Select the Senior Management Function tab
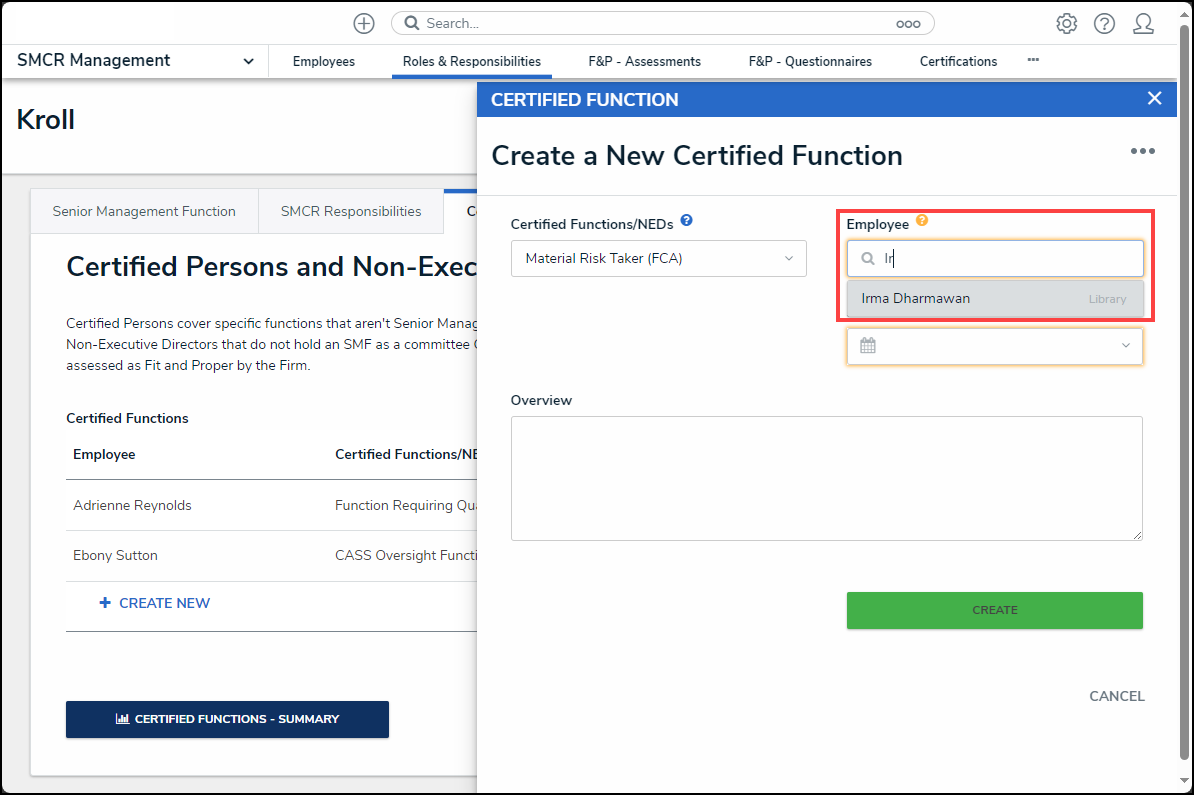Image resolution: width=1194 pixels, height=795 pixels. click(144, 212)
